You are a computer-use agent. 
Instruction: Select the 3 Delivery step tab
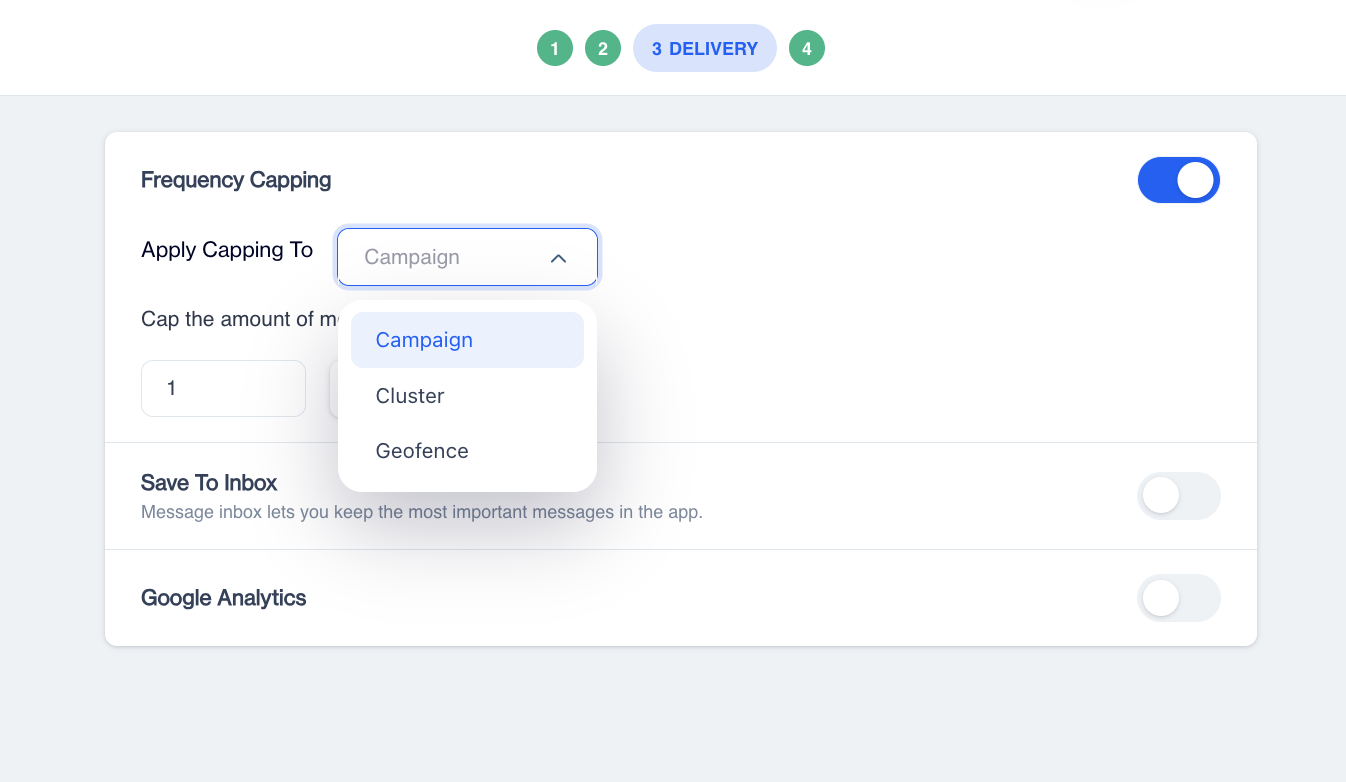coord(705,48)
